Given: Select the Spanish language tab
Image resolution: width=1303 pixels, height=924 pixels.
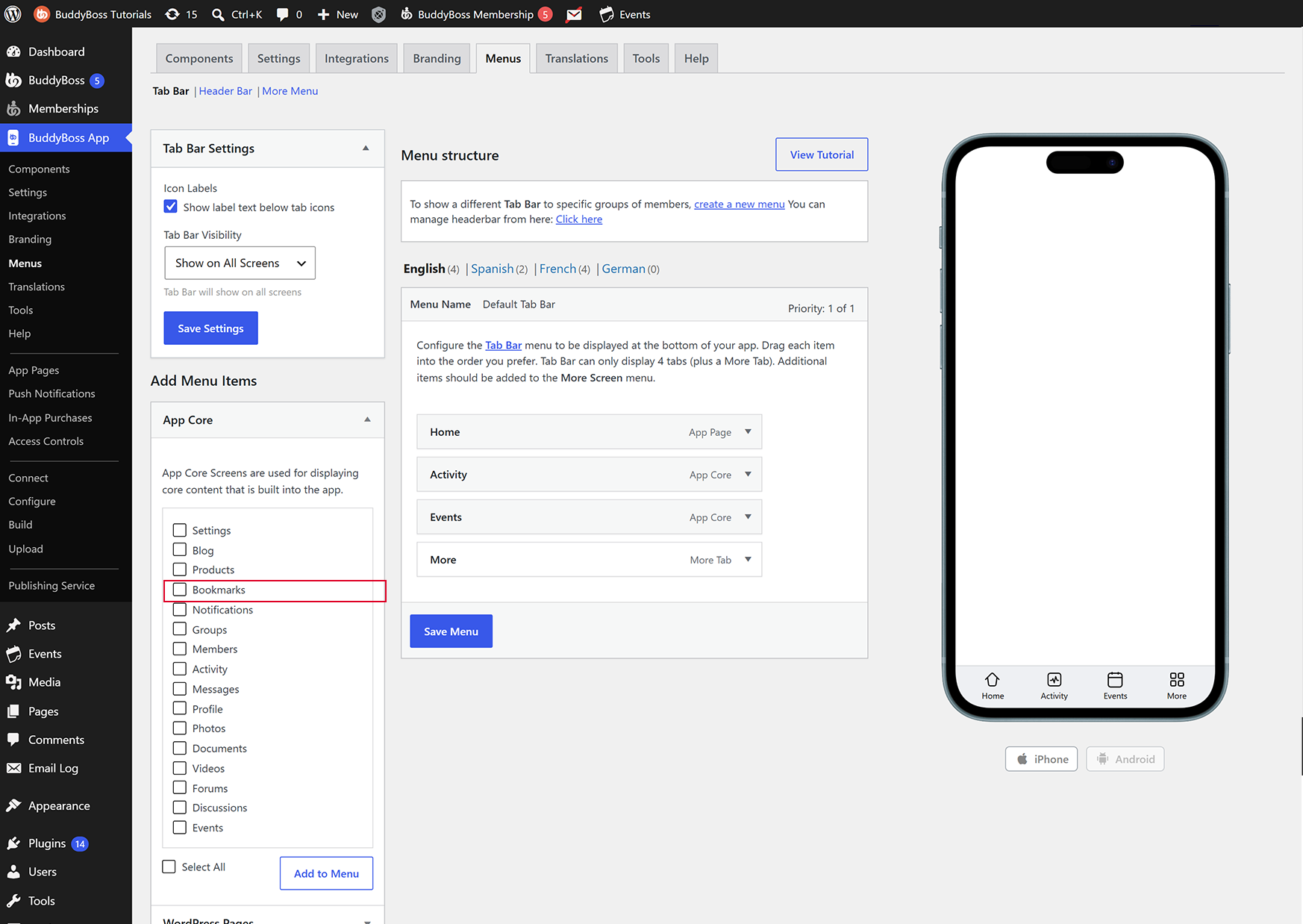Looking at the screenshot, I should pyautogui.click(x=493, y=269).
